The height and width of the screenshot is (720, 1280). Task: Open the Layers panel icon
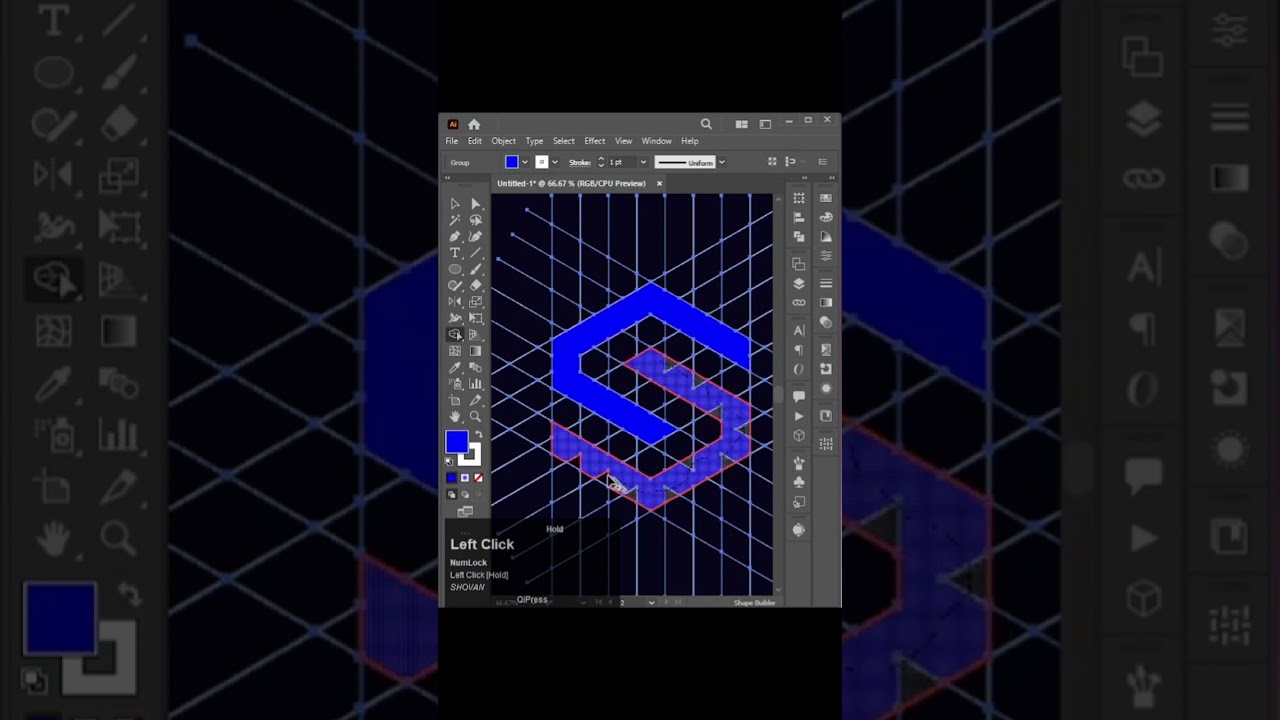pos(798,283)
